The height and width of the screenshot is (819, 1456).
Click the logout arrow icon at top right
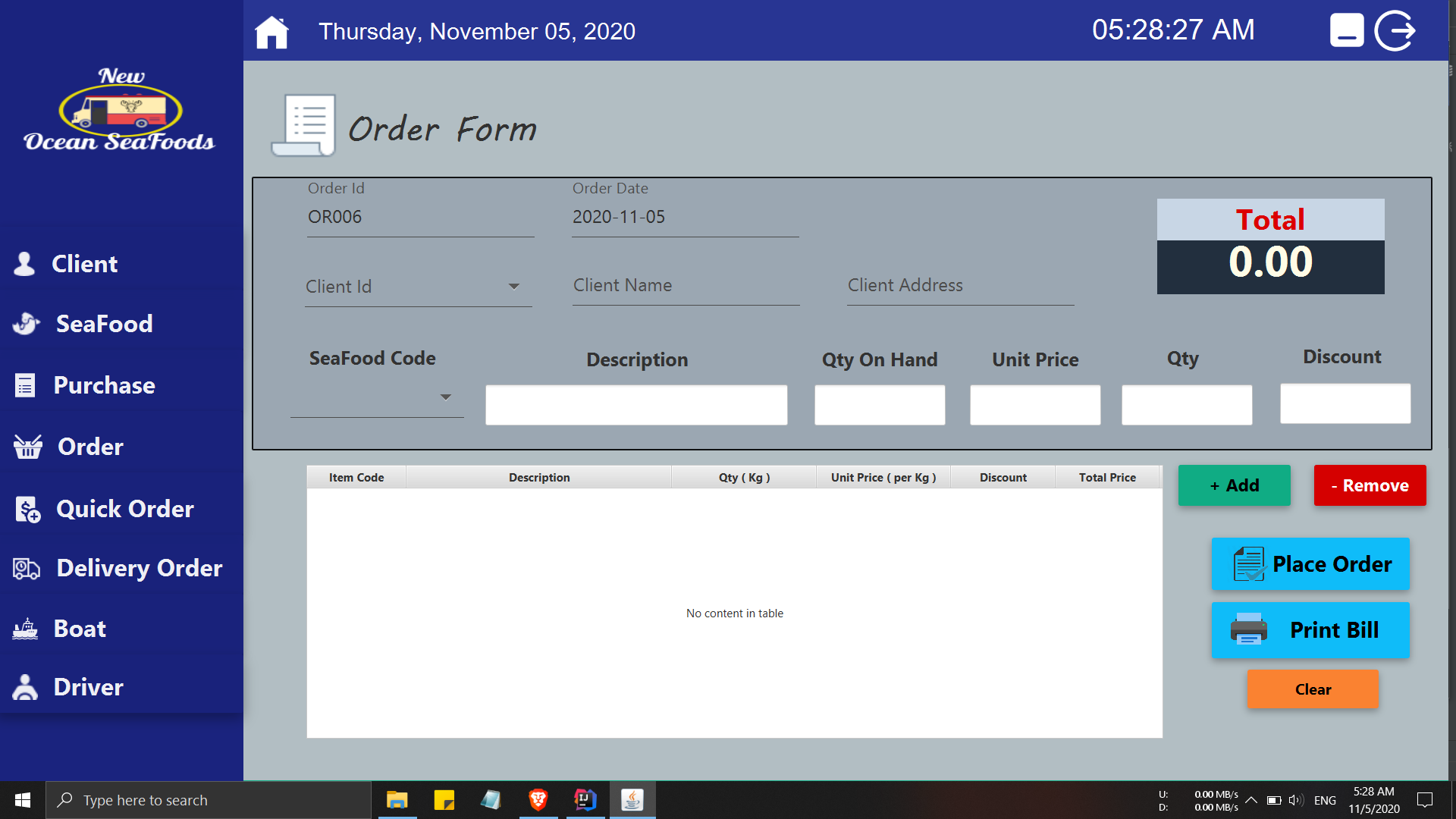(1395, 30)
